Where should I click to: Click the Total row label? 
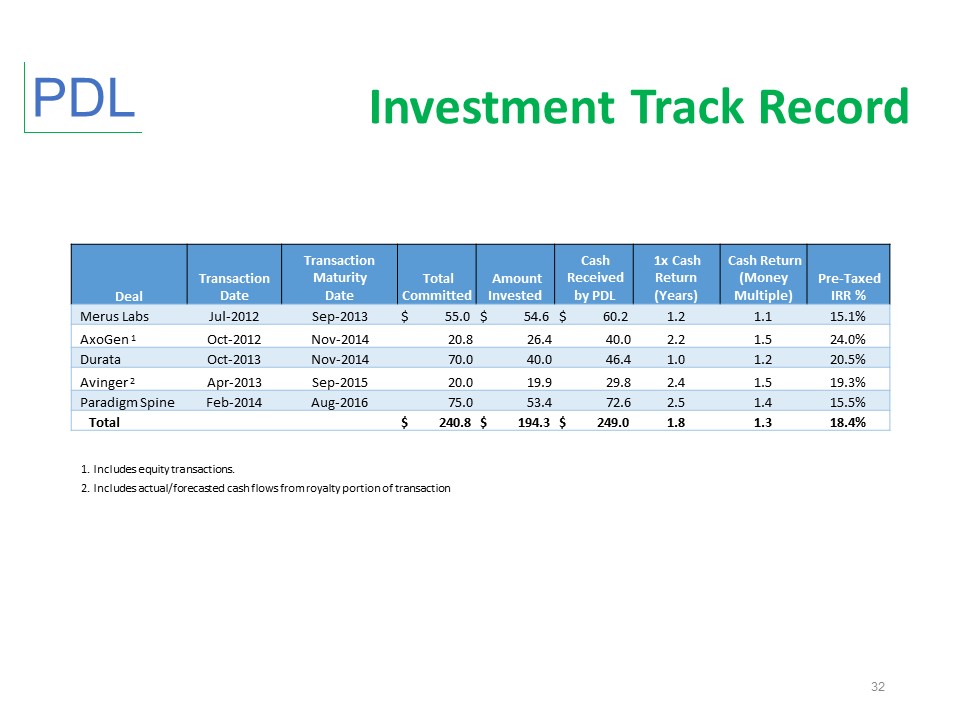105,423
